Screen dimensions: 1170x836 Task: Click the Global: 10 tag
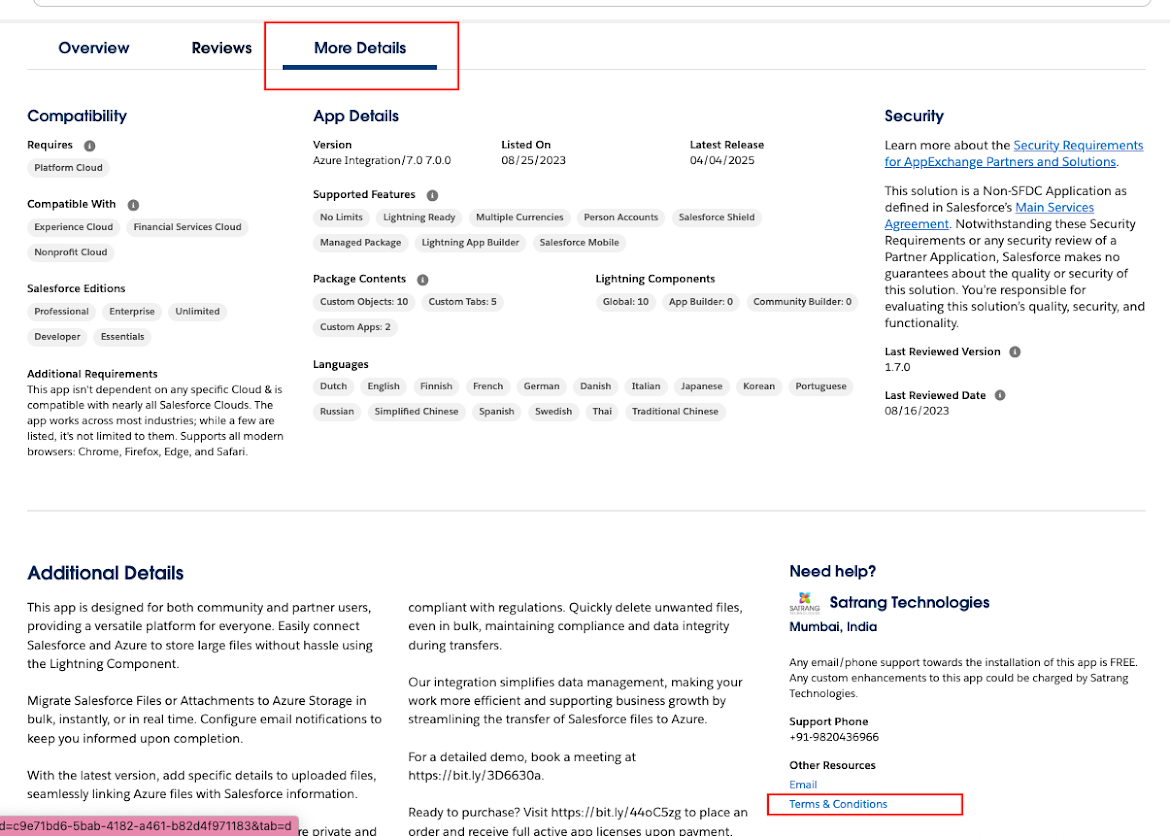(x=625, y=302)
